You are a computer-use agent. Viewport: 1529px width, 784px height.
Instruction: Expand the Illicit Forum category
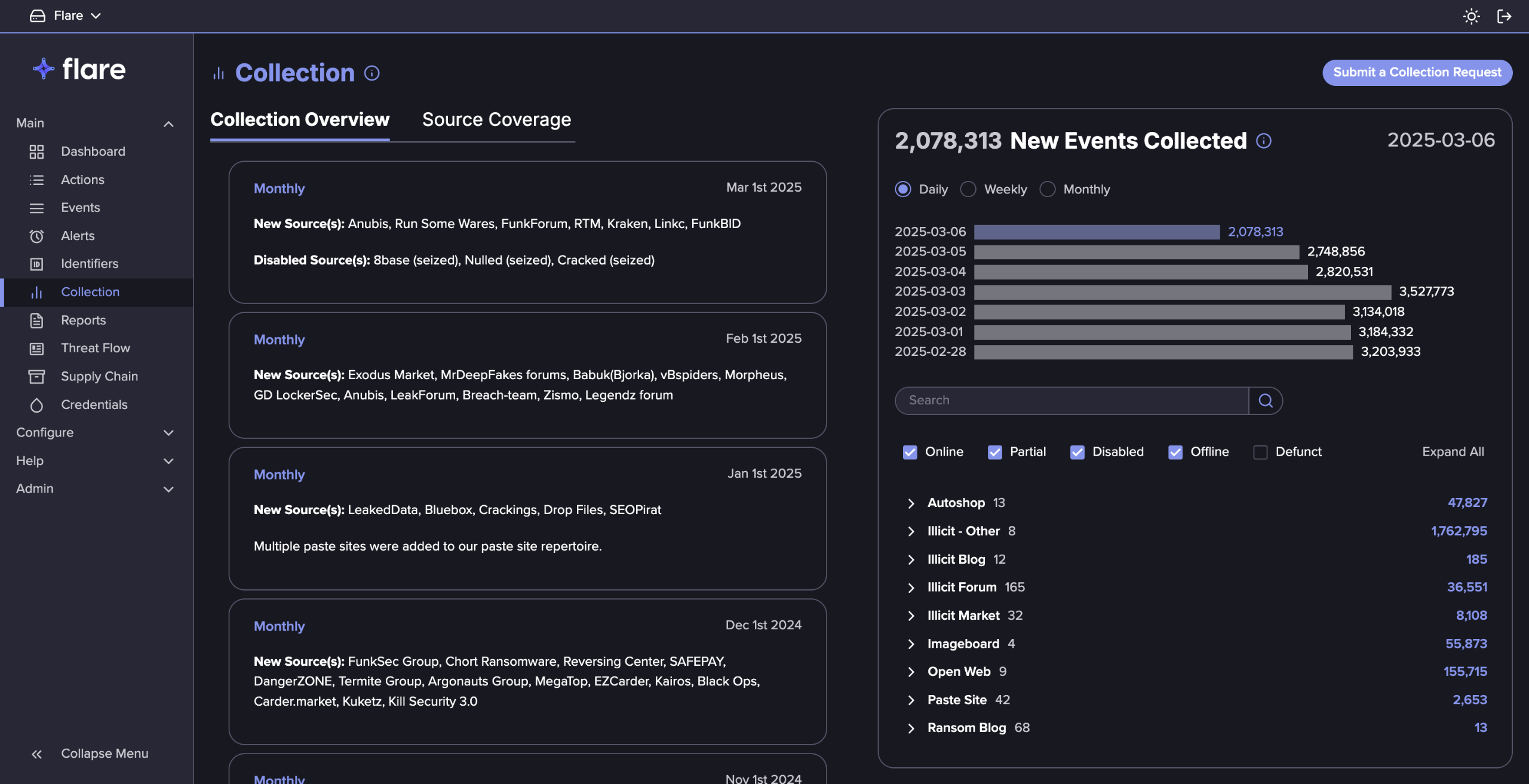pyautogui.click(x=911, y=588)
